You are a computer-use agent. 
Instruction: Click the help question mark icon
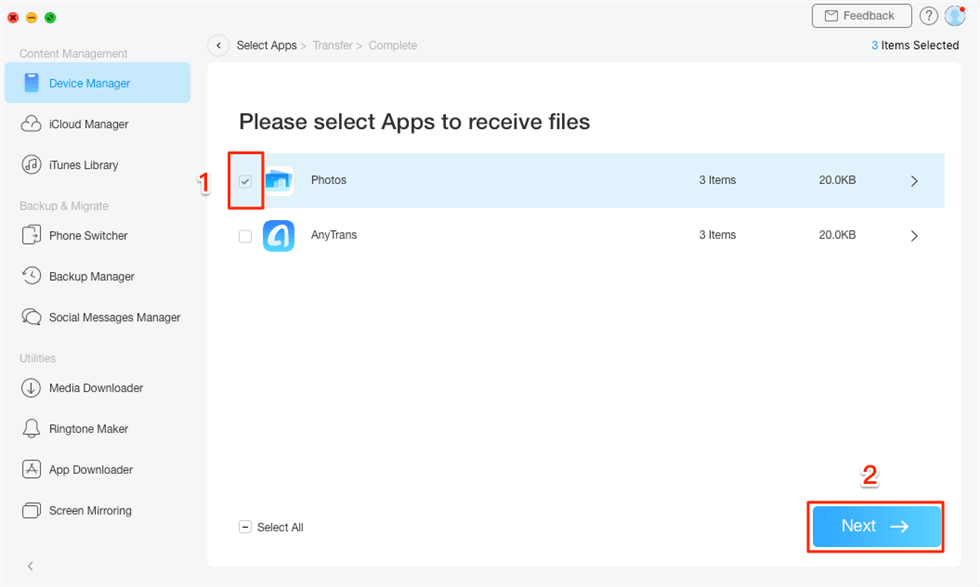(928, 16)
